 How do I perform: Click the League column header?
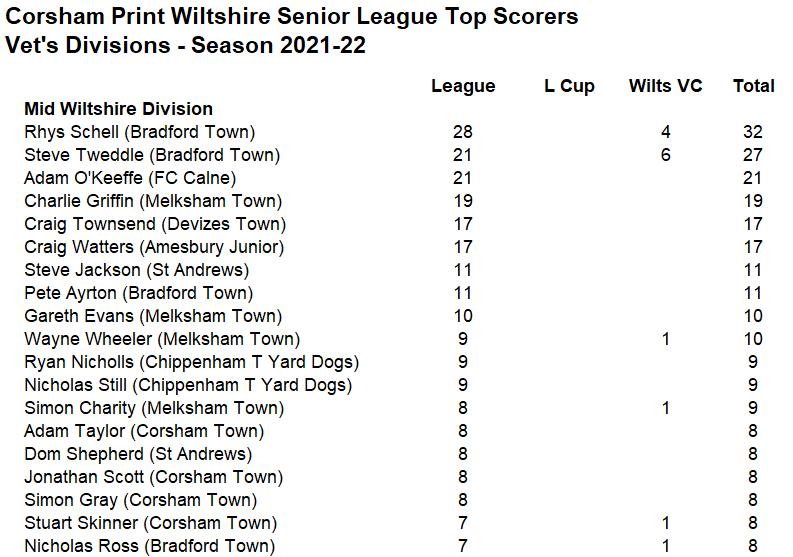click(x=463, y=87)
